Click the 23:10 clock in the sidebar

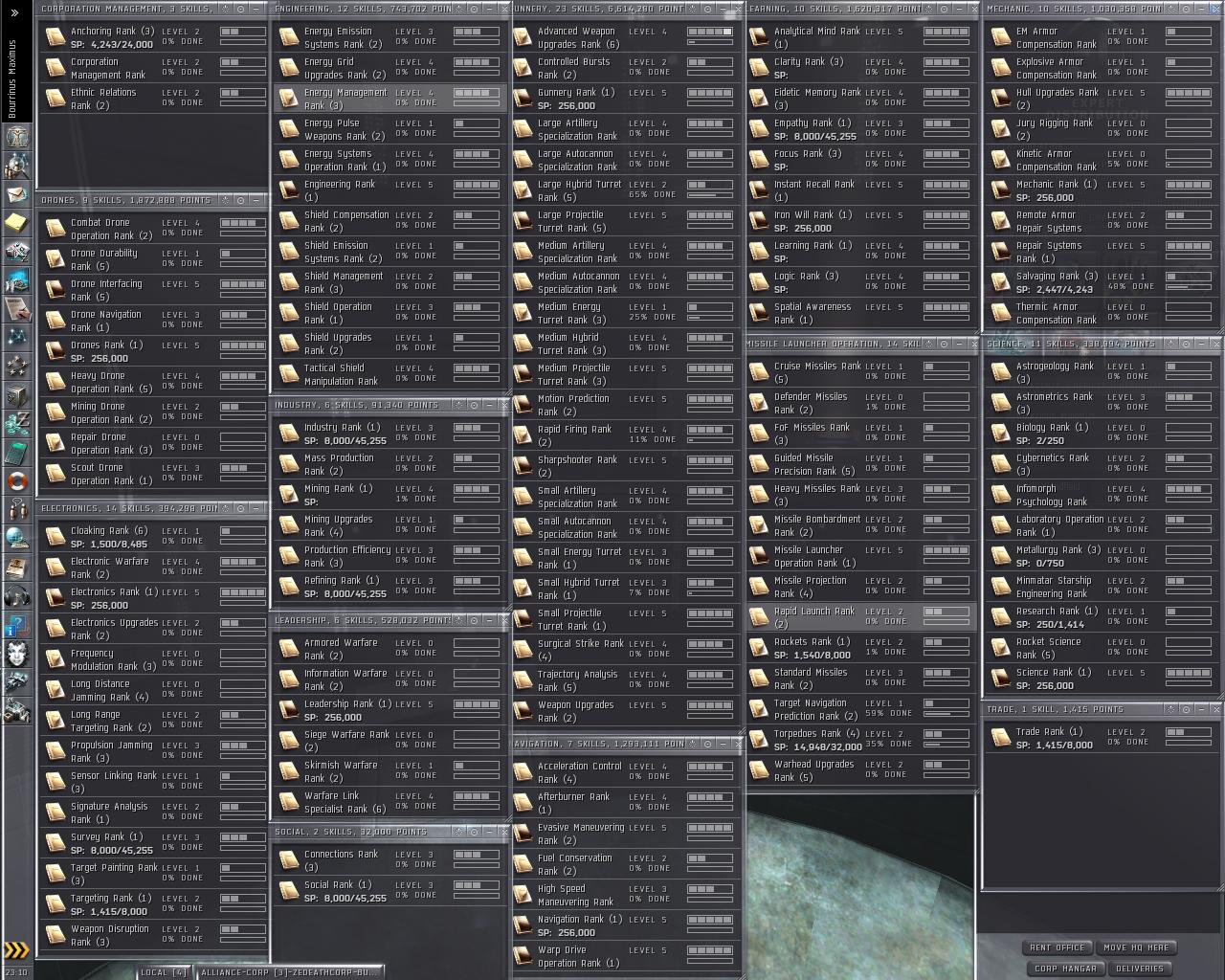coord(16,972)
